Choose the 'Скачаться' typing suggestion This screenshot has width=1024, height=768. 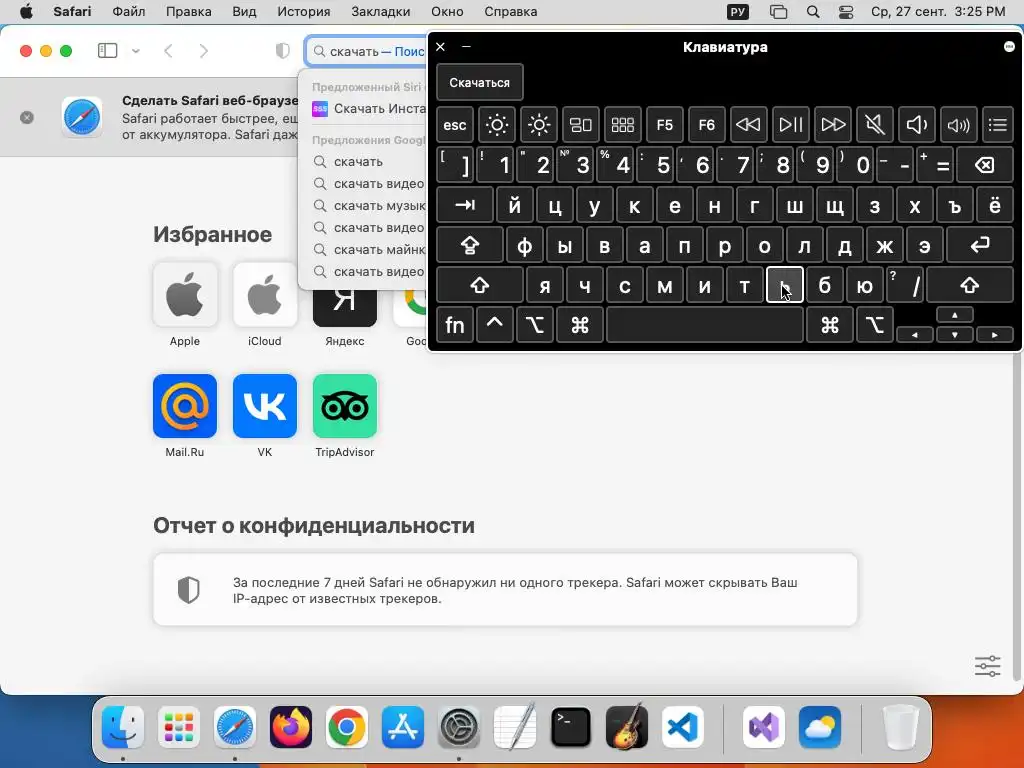click(479, 83)
